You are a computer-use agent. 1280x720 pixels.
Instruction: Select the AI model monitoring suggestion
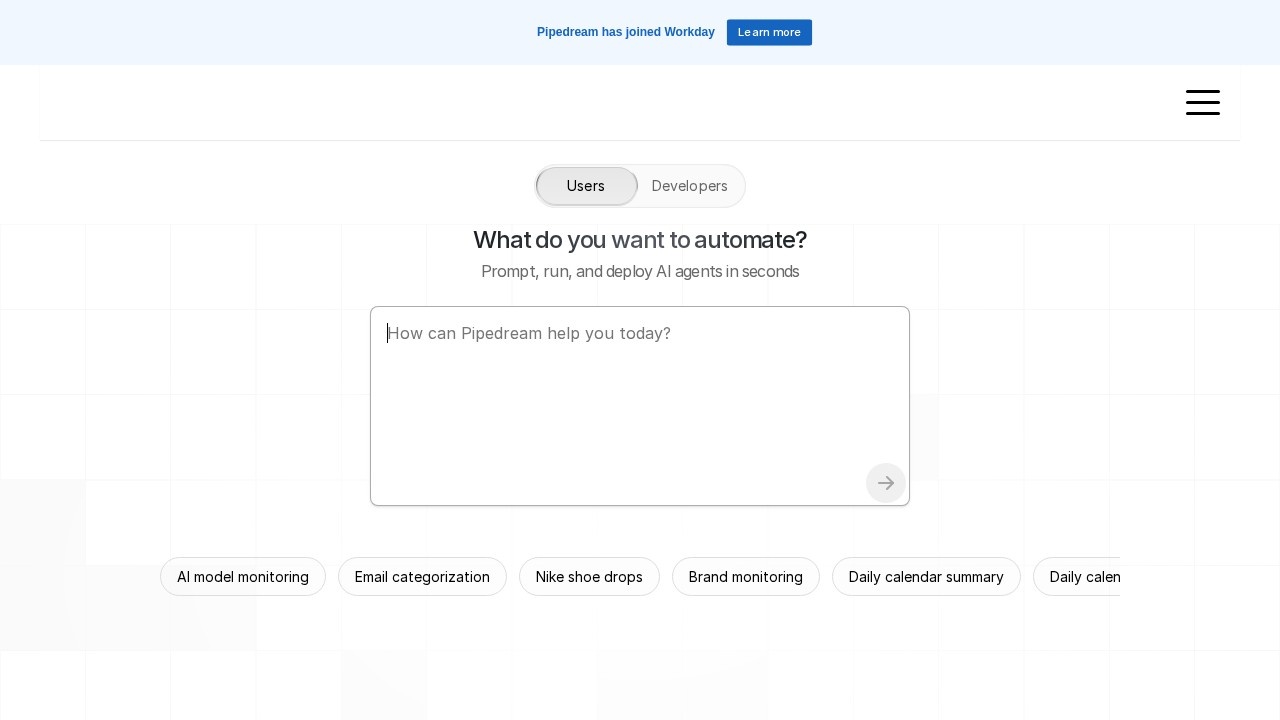pyautogui.click(x=243, y=577)
